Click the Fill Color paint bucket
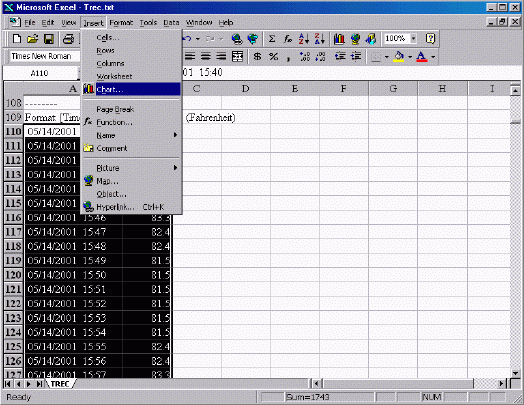Viewport: 524px width, 405px height. click(398, 56)
